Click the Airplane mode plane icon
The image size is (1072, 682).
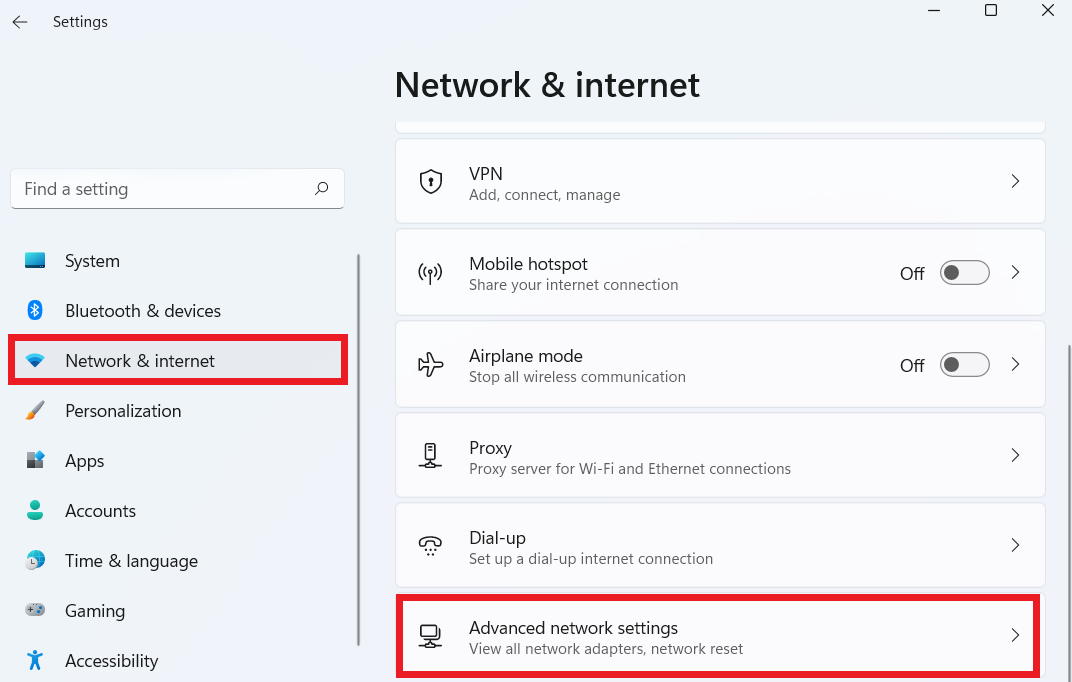431,365
